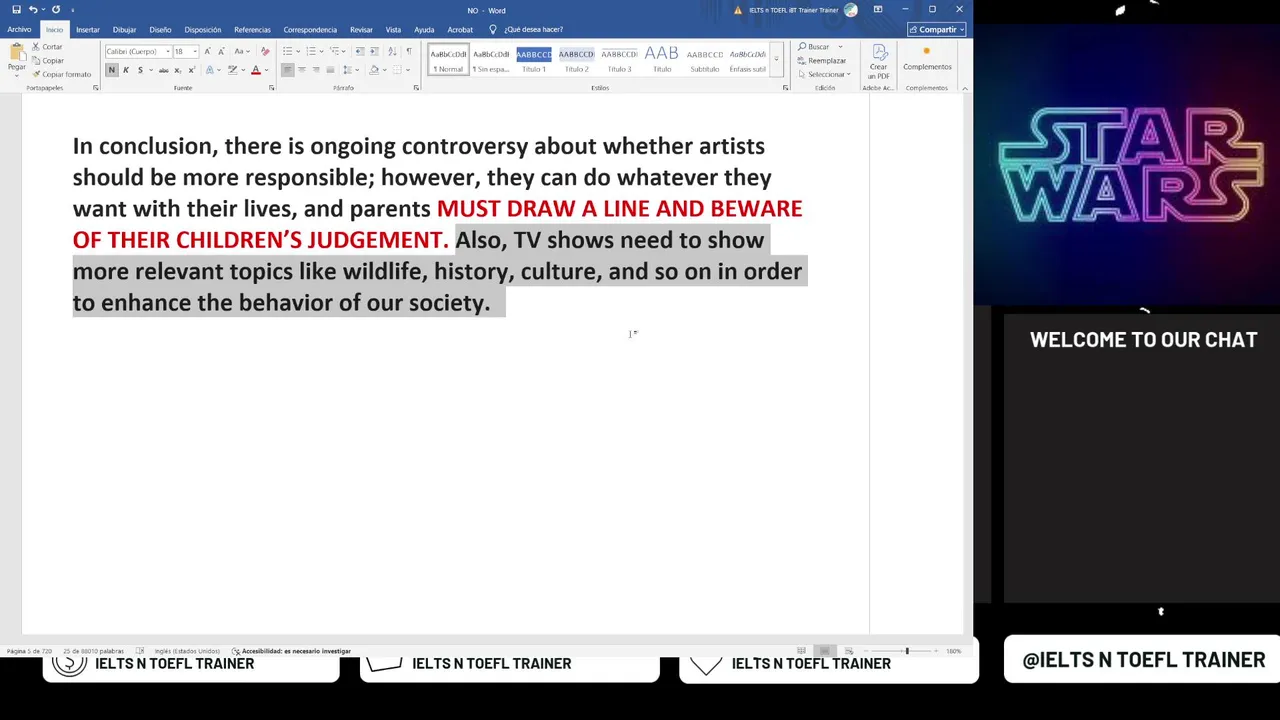
Task: Toggle strikethrough (abc) formatting
Action: click(x=164, y=70)
